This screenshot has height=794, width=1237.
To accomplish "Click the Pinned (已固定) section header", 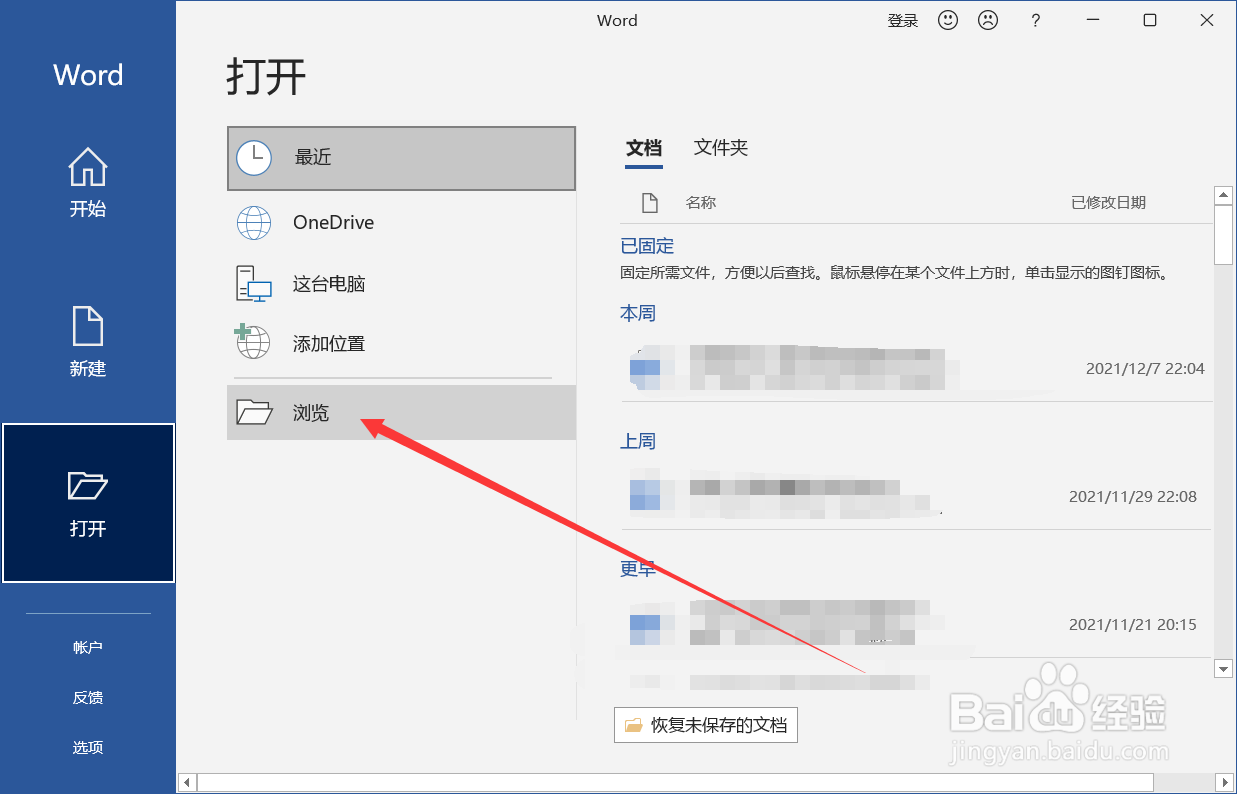I will pyautogui.click(x=646, y=245).
